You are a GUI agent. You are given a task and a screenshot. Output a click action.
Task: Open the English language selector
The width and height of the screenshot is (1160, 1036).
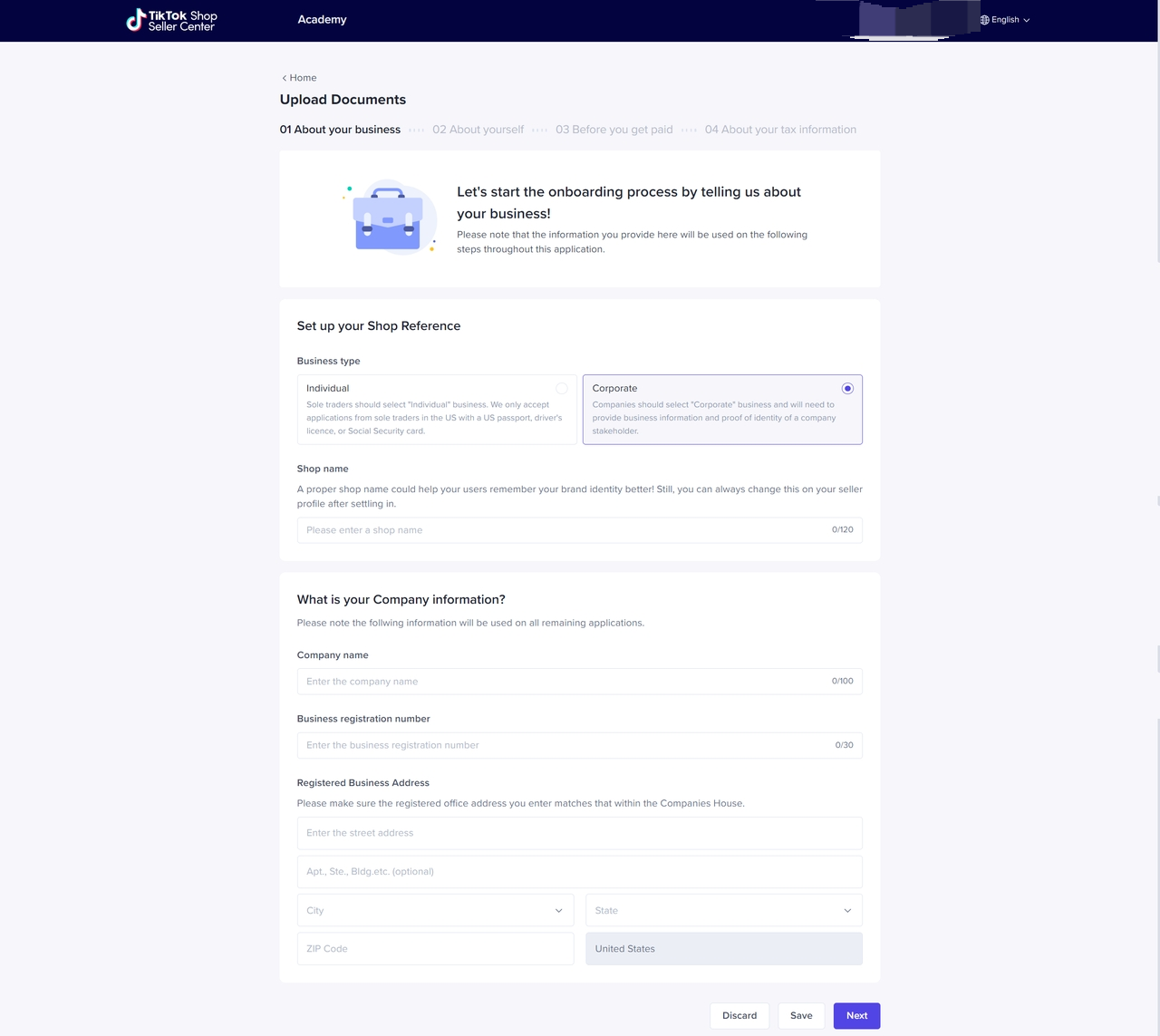(1010, 20)
